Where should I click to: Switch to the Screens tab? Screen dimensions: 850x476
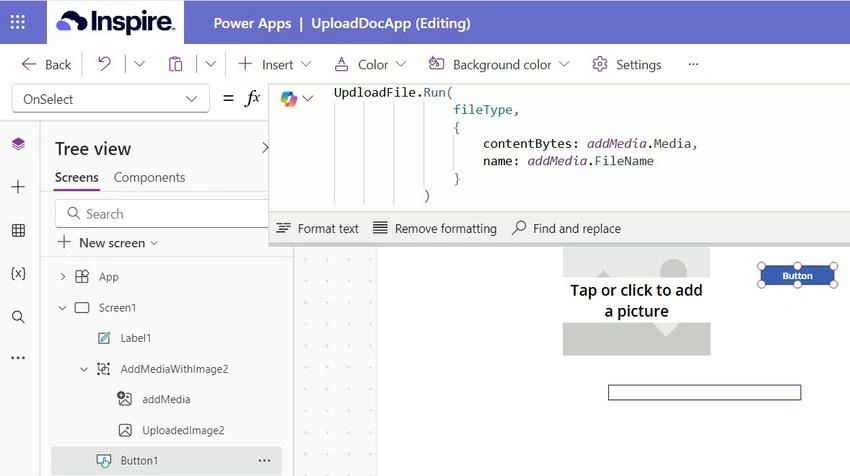[x=76, y=178]
